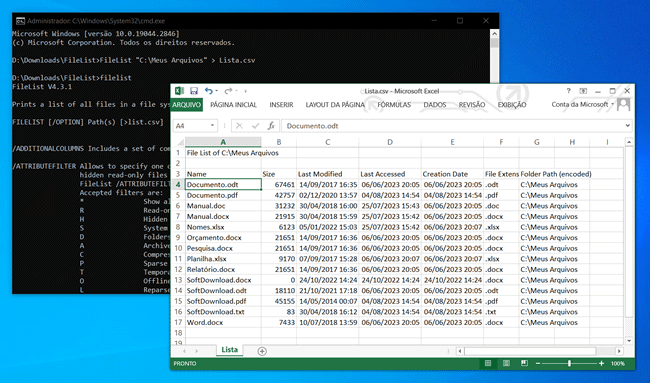Click size cell '67461'
Viewport: 650px width, 383px height.
279,185
